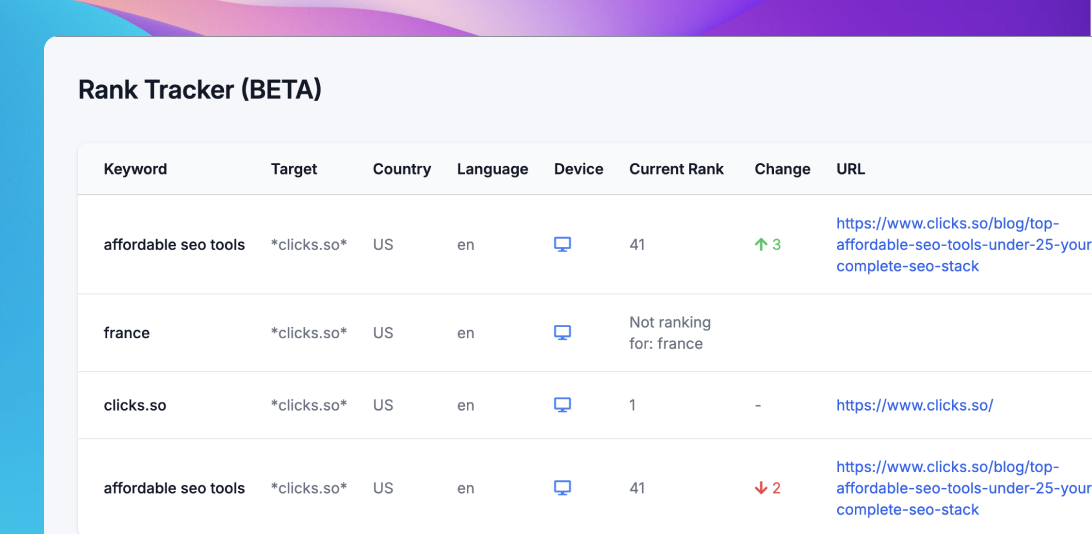Open the https://www.clicks.so/ homepage link
This screenshot has height=534, width=1092.
tap(915, 405)
